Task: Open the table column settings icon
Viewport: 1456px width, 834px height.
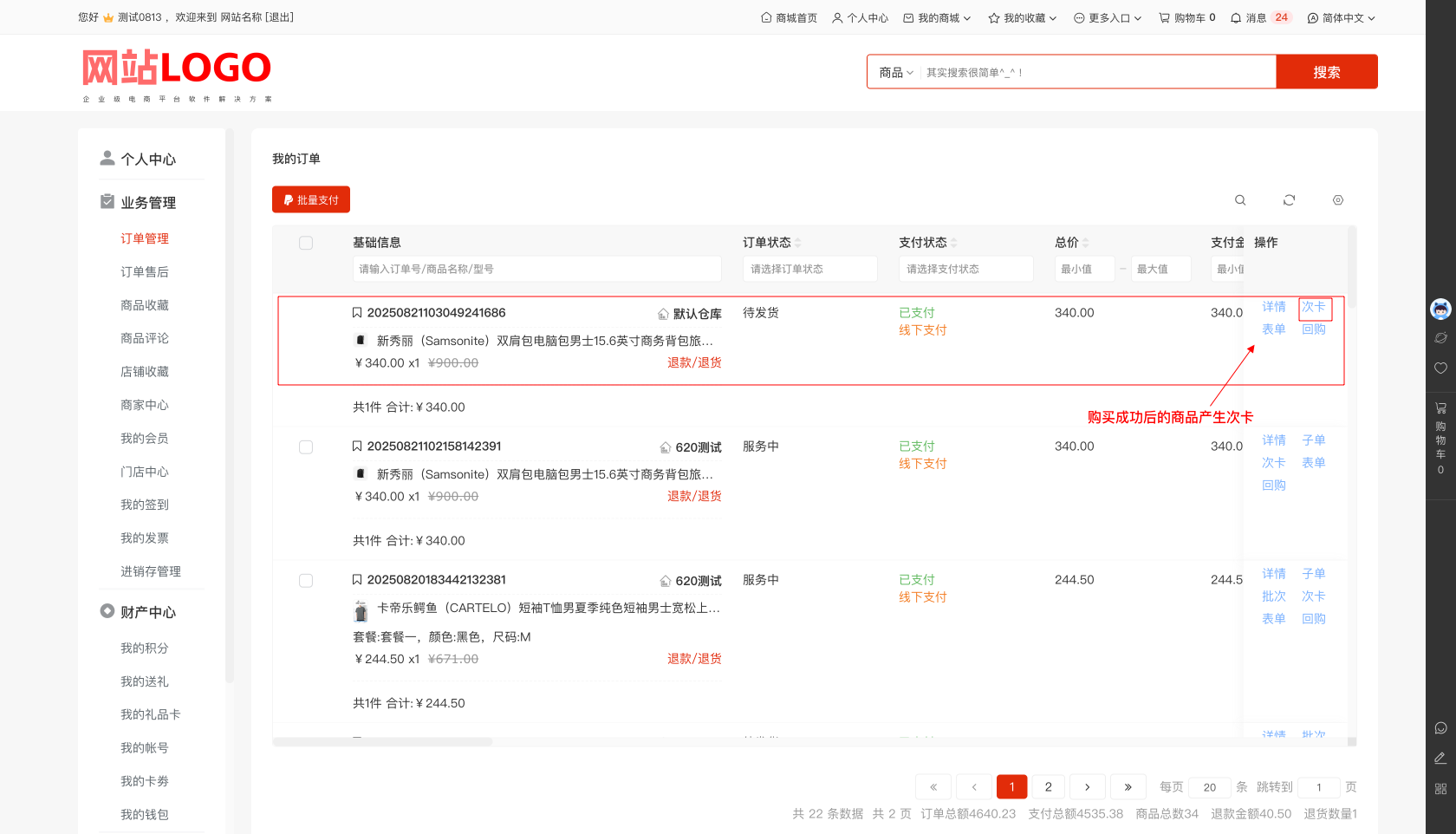Action: coord(1337,200)
